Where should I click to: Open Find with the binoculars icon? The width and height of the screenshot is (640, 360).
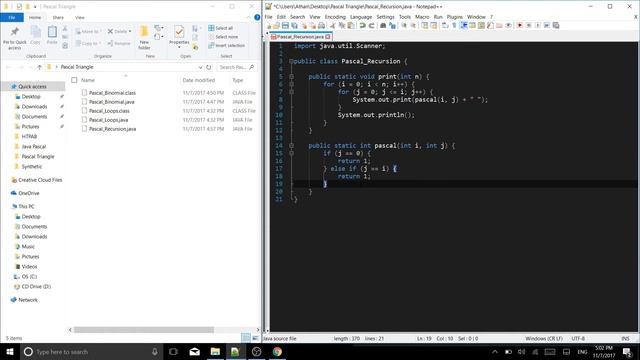click(x=383, y=25)
